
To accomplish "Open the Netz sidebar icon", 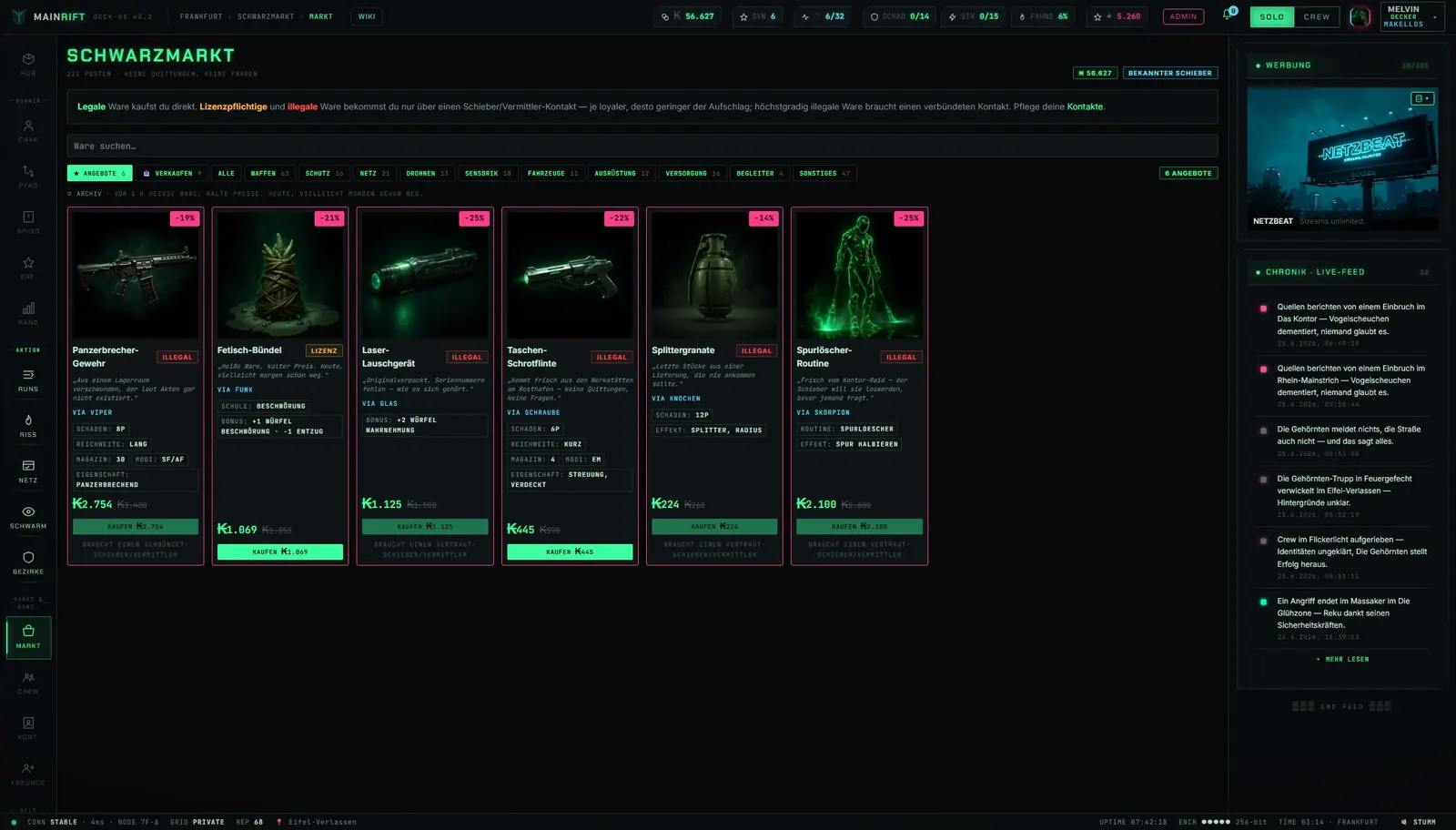I will click(x=28, y=471).
